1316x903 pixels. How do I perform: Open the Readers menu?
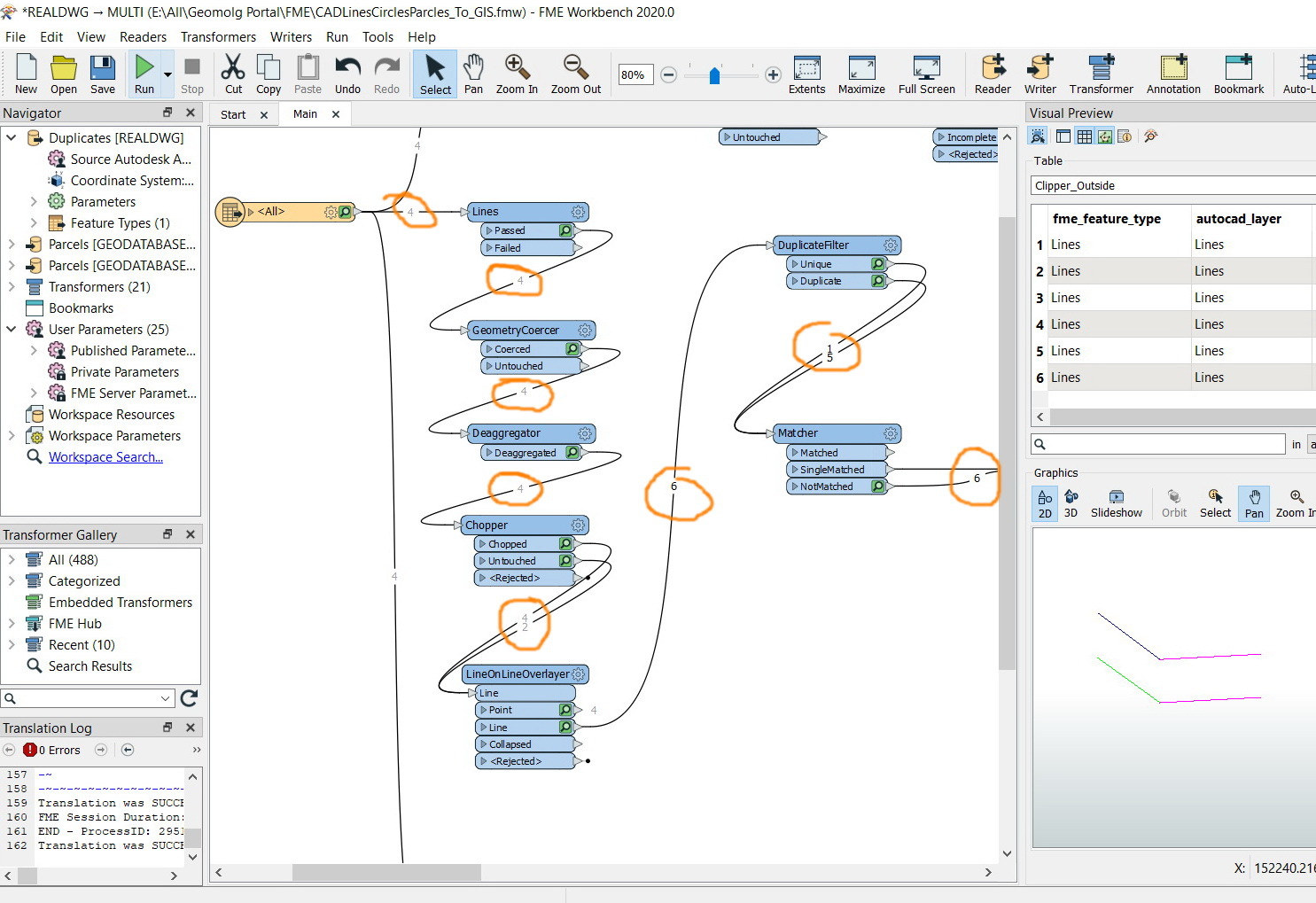click(x=143, y=36)
